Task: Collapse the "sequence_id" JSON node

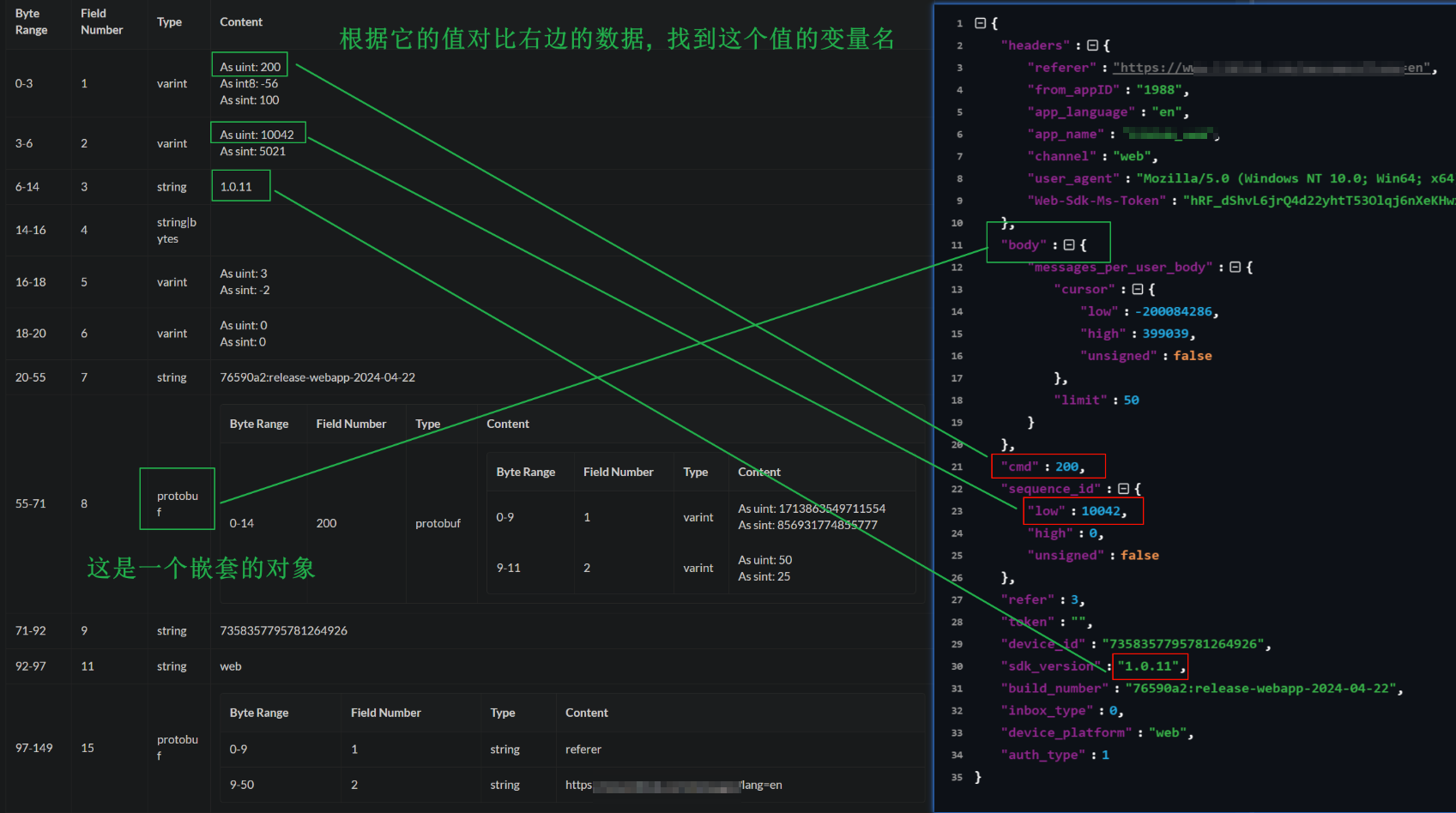Action: pyautogui.click(x=1123, y=489)
